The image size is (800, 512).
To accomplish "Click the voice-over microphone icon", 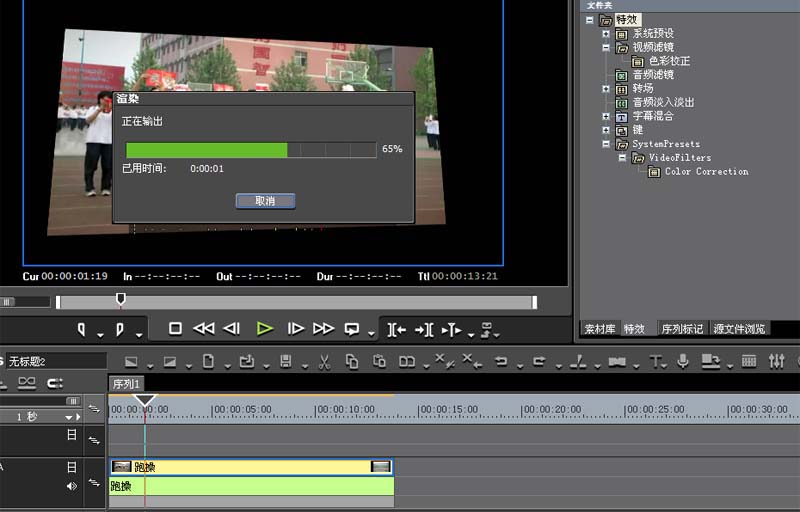I will pos(683,361).
